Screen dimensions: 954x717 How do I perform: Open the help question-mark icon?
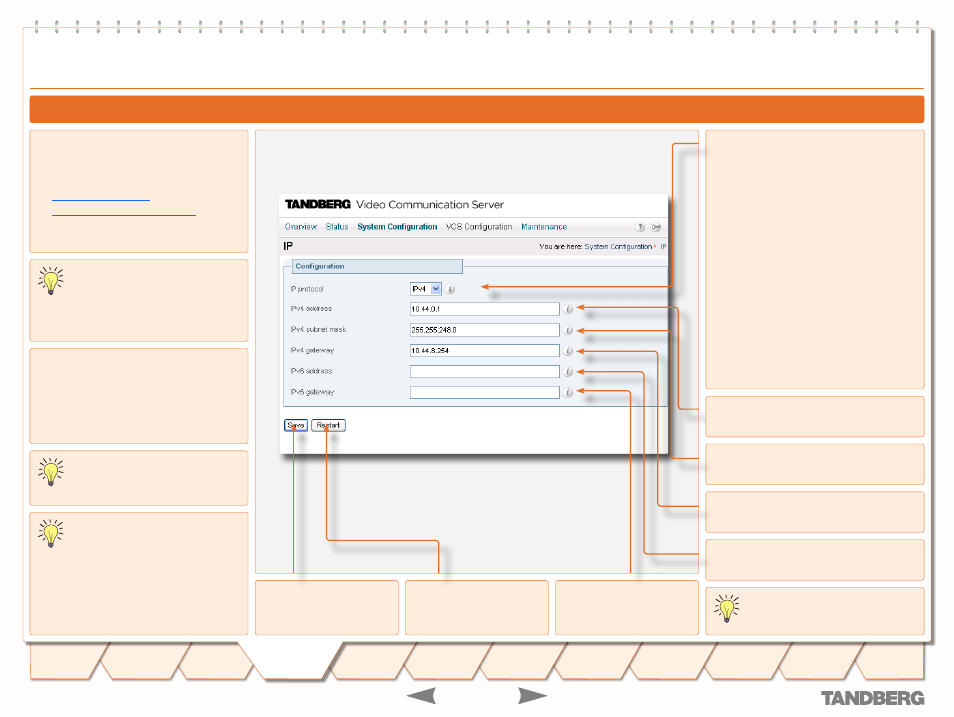click(640, 227)
